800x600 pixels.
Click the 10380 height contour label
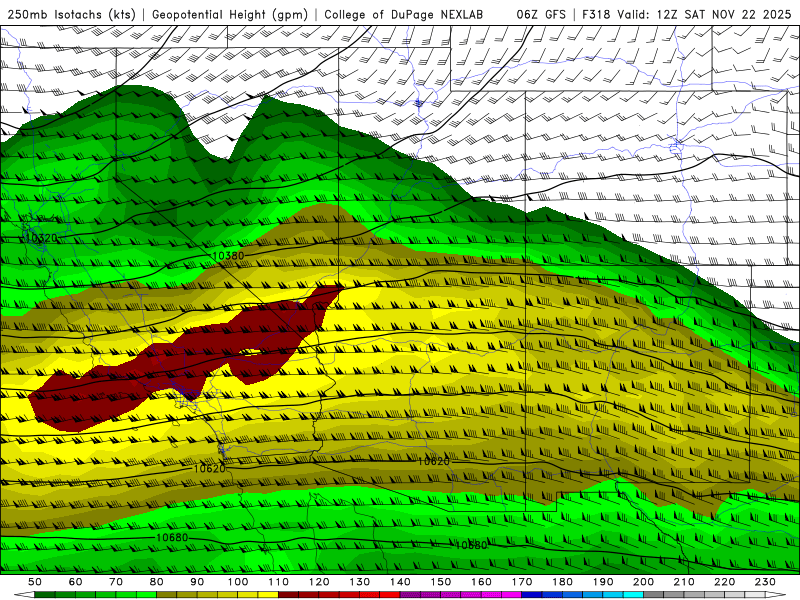pos(228,256)
